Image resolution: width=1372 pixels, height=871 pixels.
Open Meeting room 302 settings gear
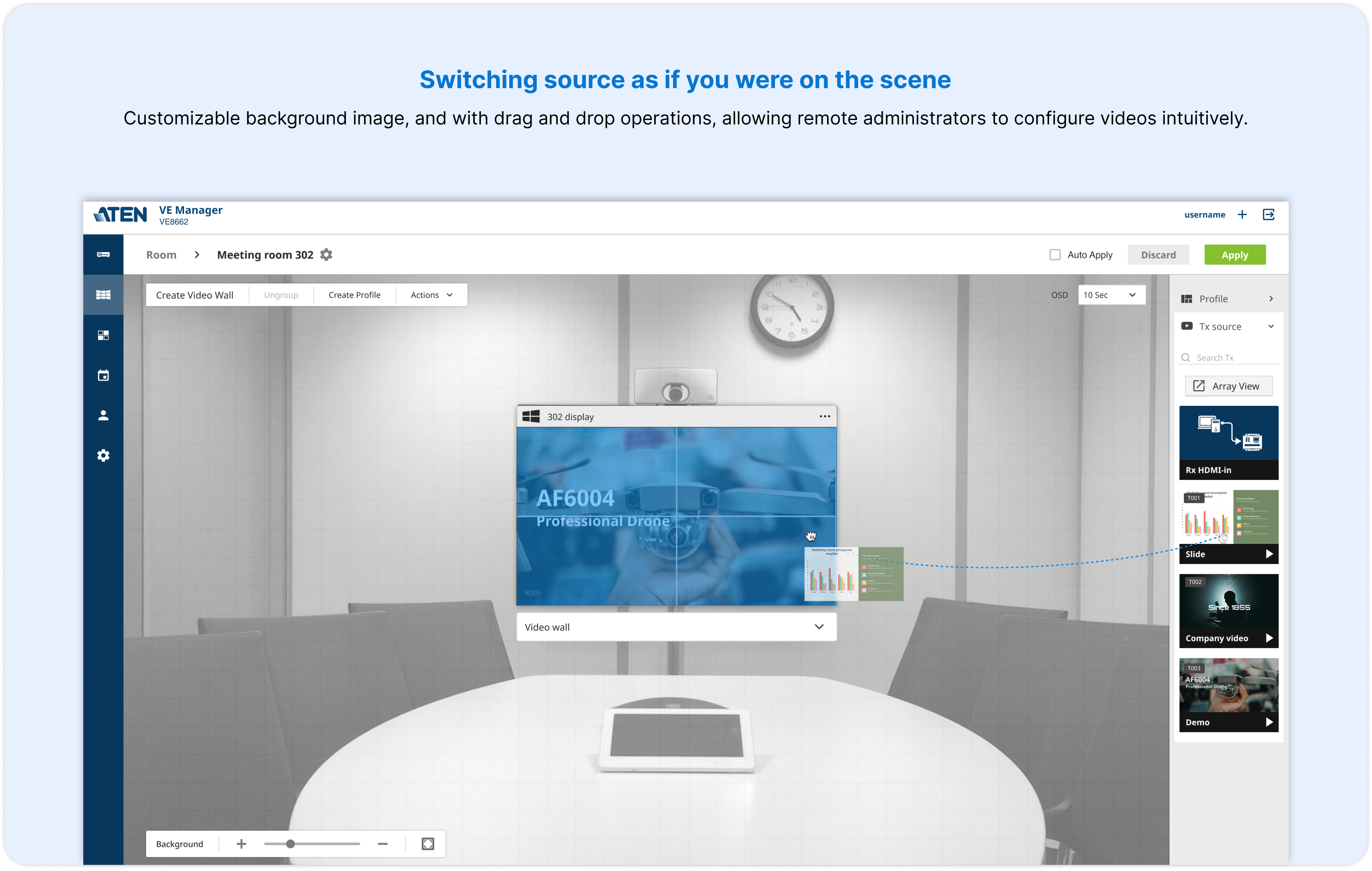(326, 255)
